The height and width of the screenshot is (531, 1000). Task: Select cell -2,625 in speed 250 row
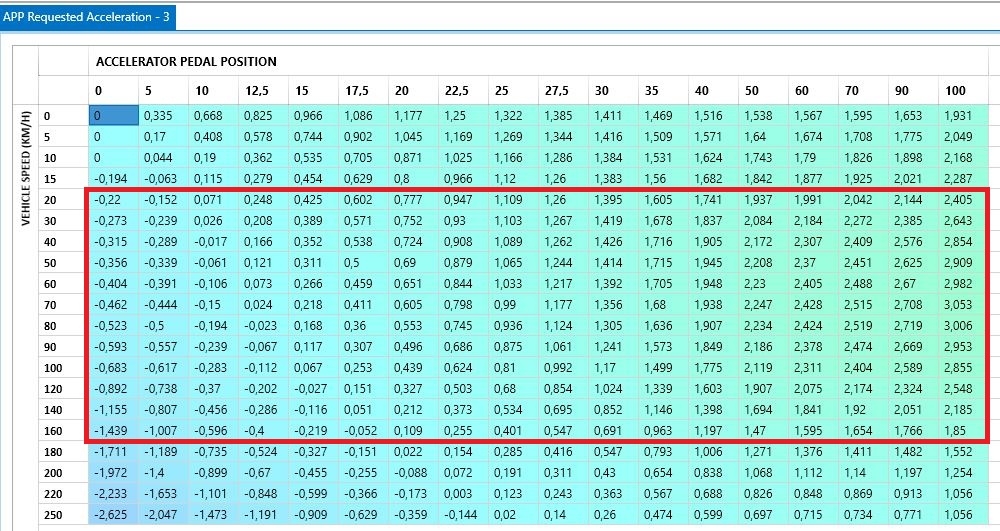coord(114,515)
